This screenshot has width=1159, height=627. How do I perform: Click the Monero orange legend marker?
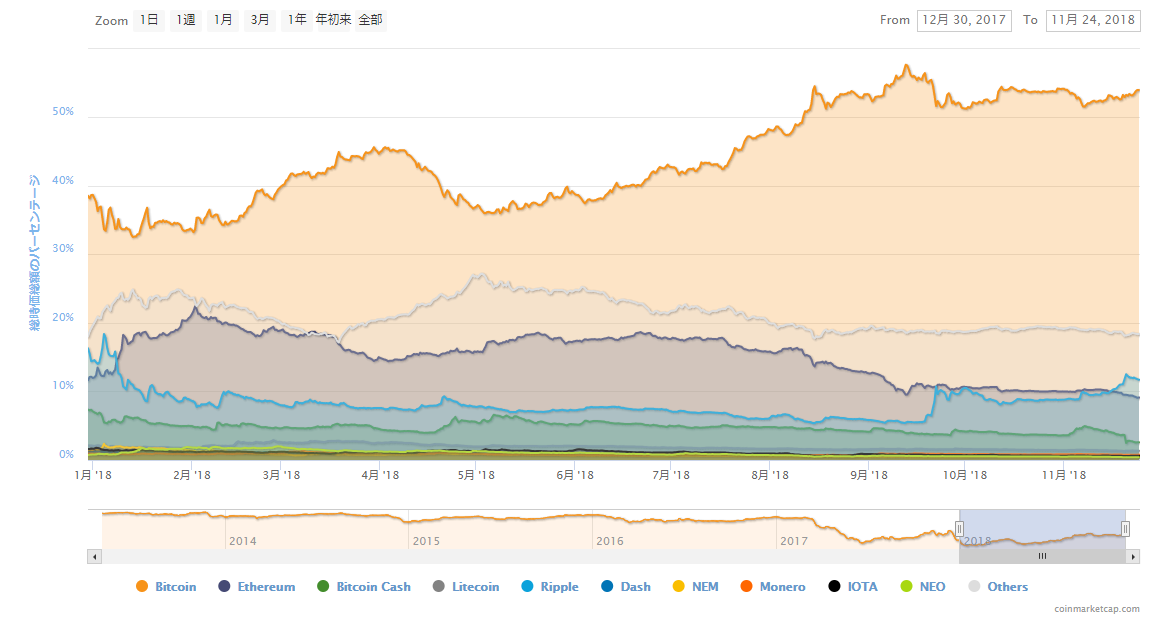(x=745, y=587)
